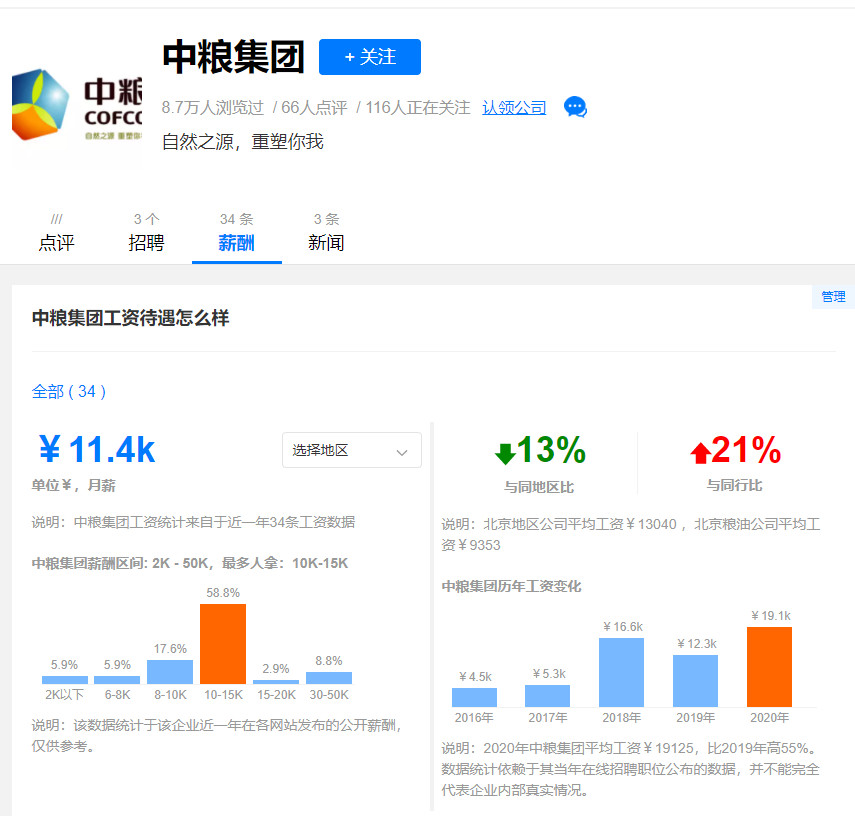Select the 新闻 tab
Viewport: 855px width, 816px height.
tap(327, 242)
